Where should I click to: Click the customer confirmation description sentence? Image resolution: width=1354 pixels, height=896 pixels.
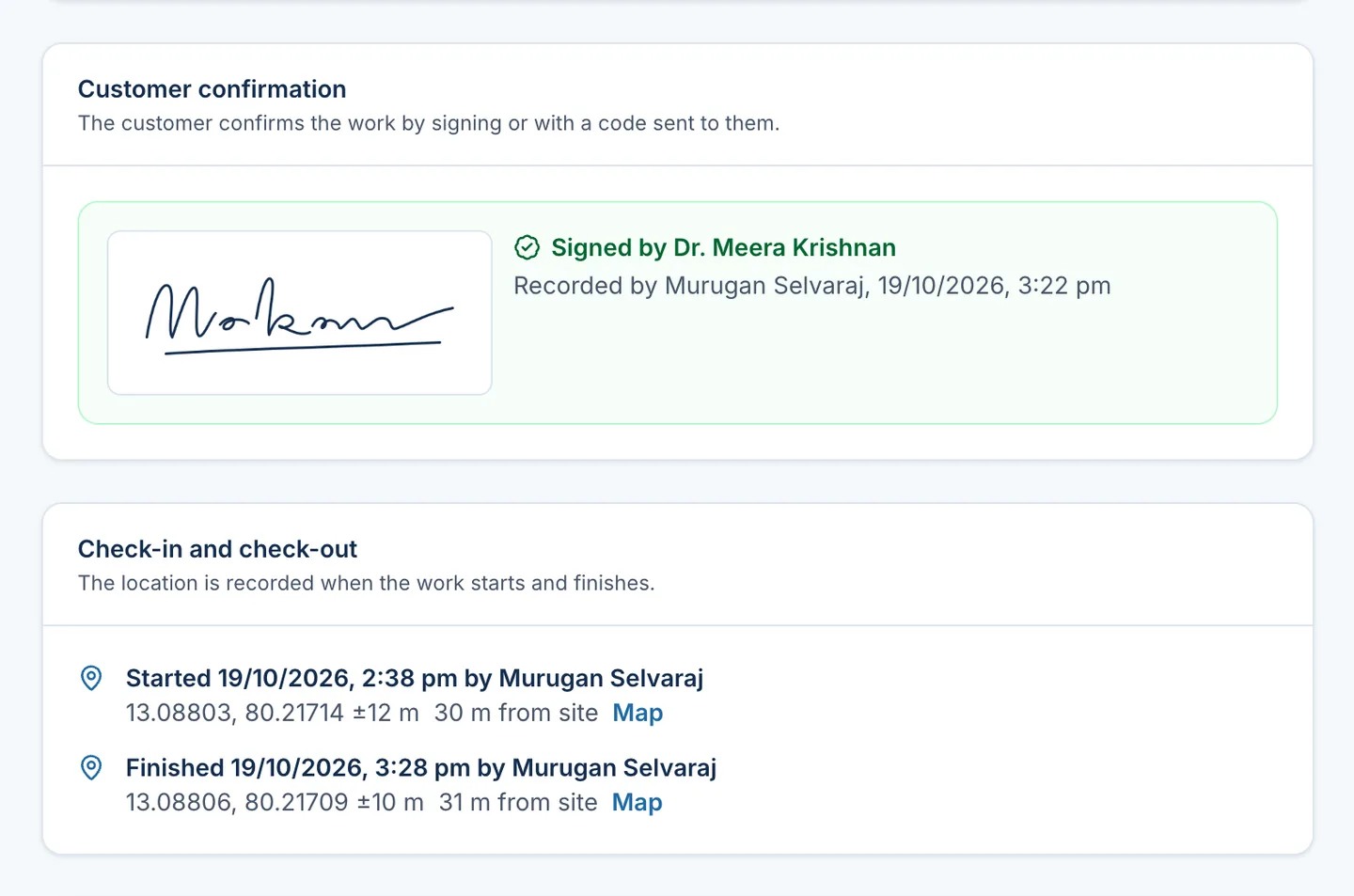click(429, 123)
